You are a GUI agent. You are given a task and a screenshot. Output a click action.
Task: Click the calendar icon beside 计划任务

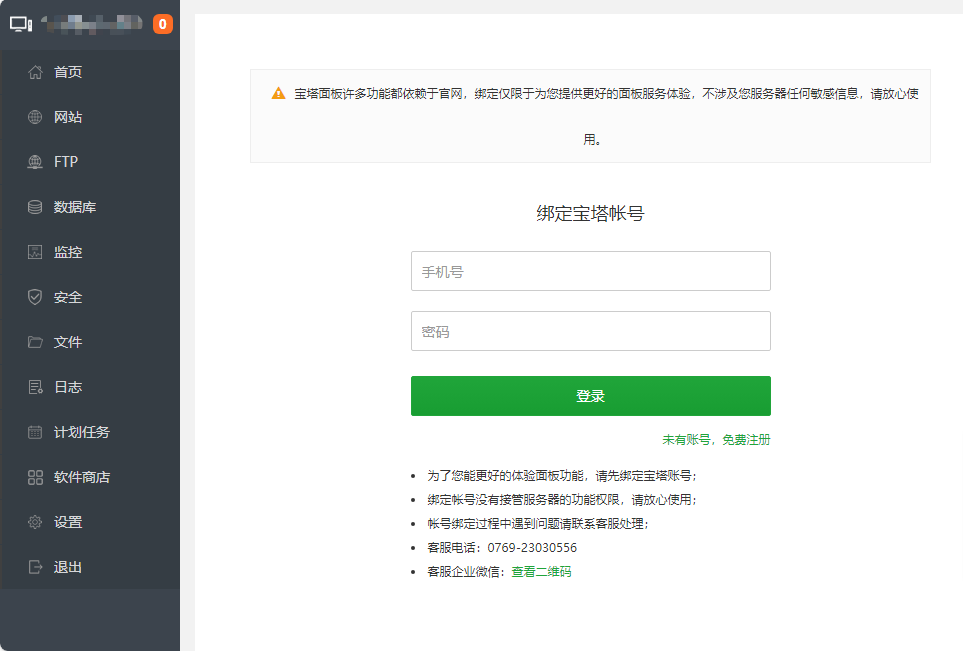pyautogui.click(x=35, y=432)
